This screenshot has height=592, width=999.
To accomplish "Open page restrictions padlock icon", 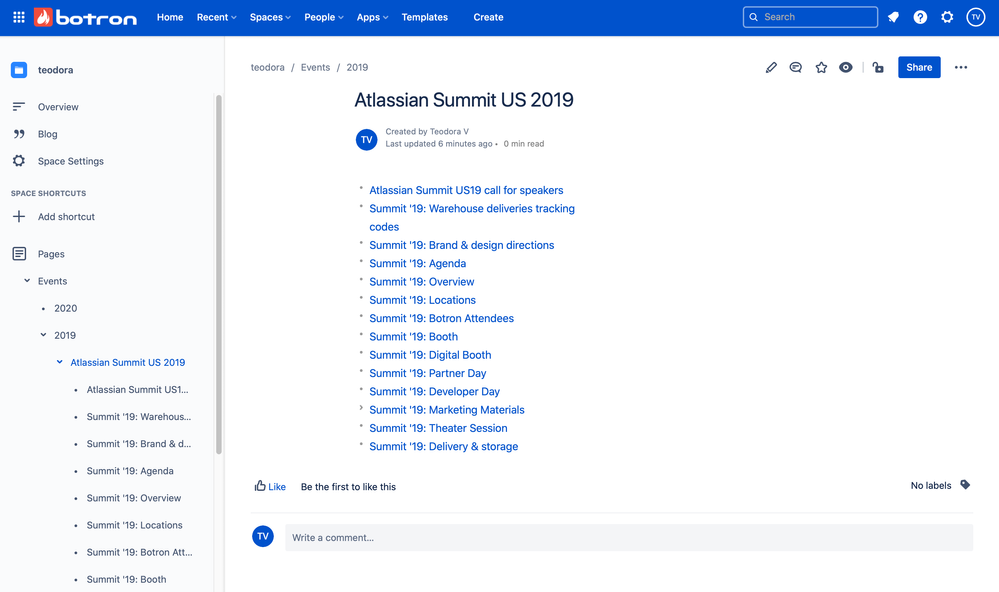I will pos(878,68).
